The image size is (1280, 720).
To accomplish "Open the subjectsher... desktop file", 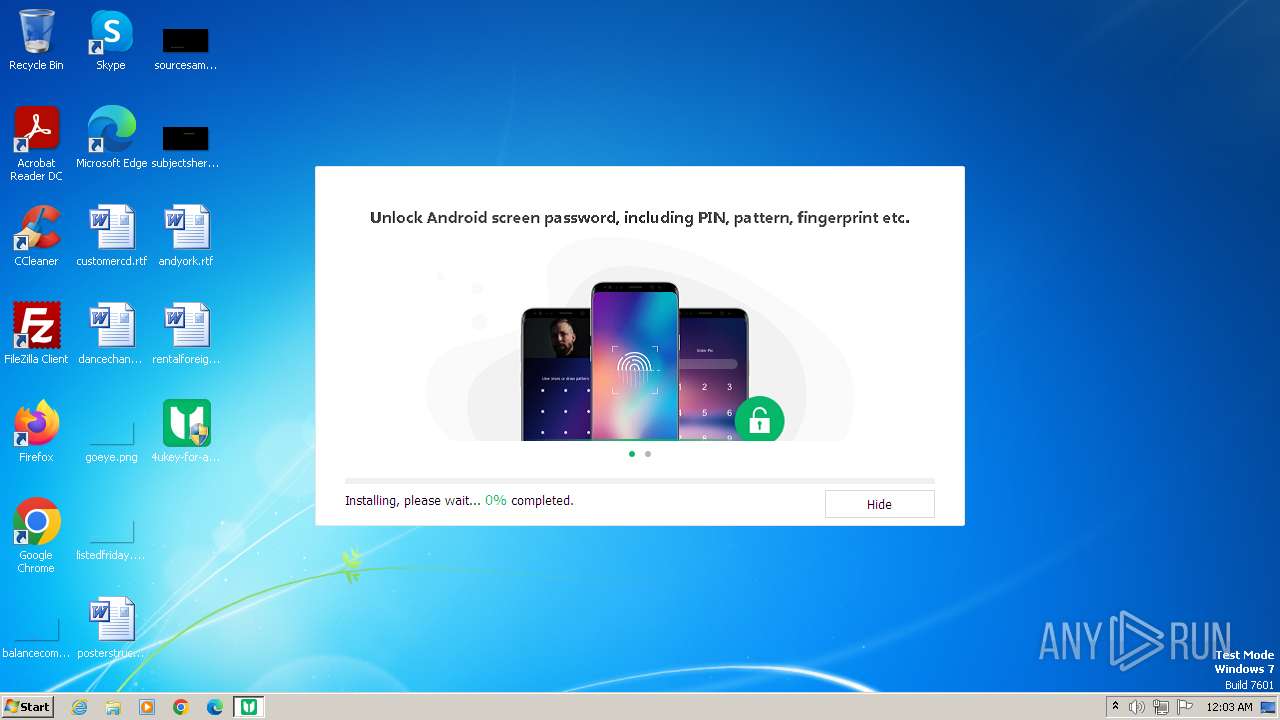I will [x=186, y=146].
